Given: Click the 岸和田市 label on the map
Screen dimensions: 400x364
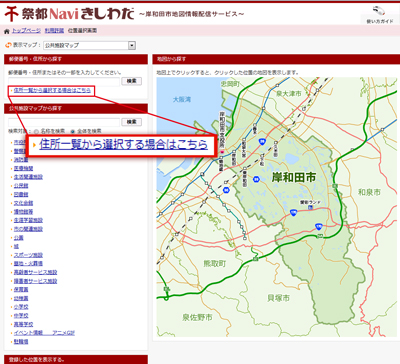Looking at the screenshot, I should (x=293, y=177).
